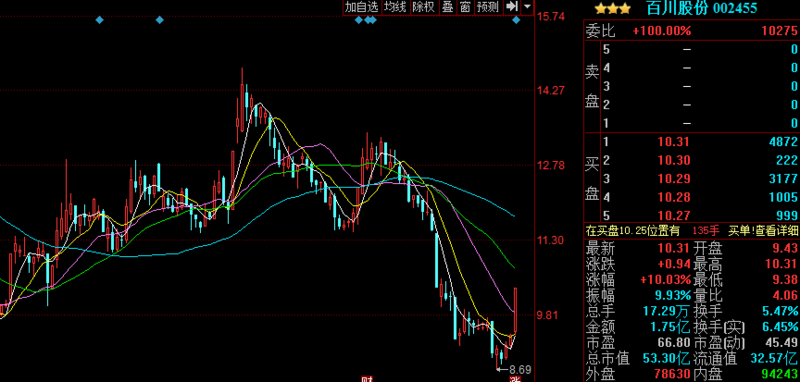
Task: Toggle the 预测 prediction feature
Action: (x=487, y=7)
